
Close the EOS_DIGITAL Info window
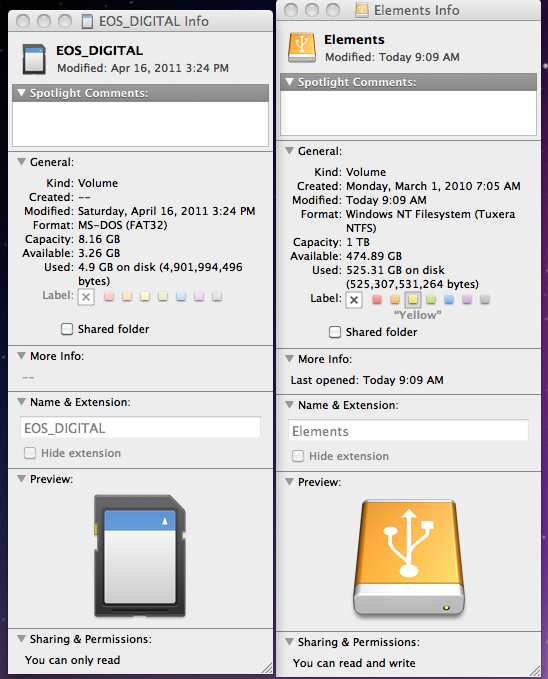[23, 21]
